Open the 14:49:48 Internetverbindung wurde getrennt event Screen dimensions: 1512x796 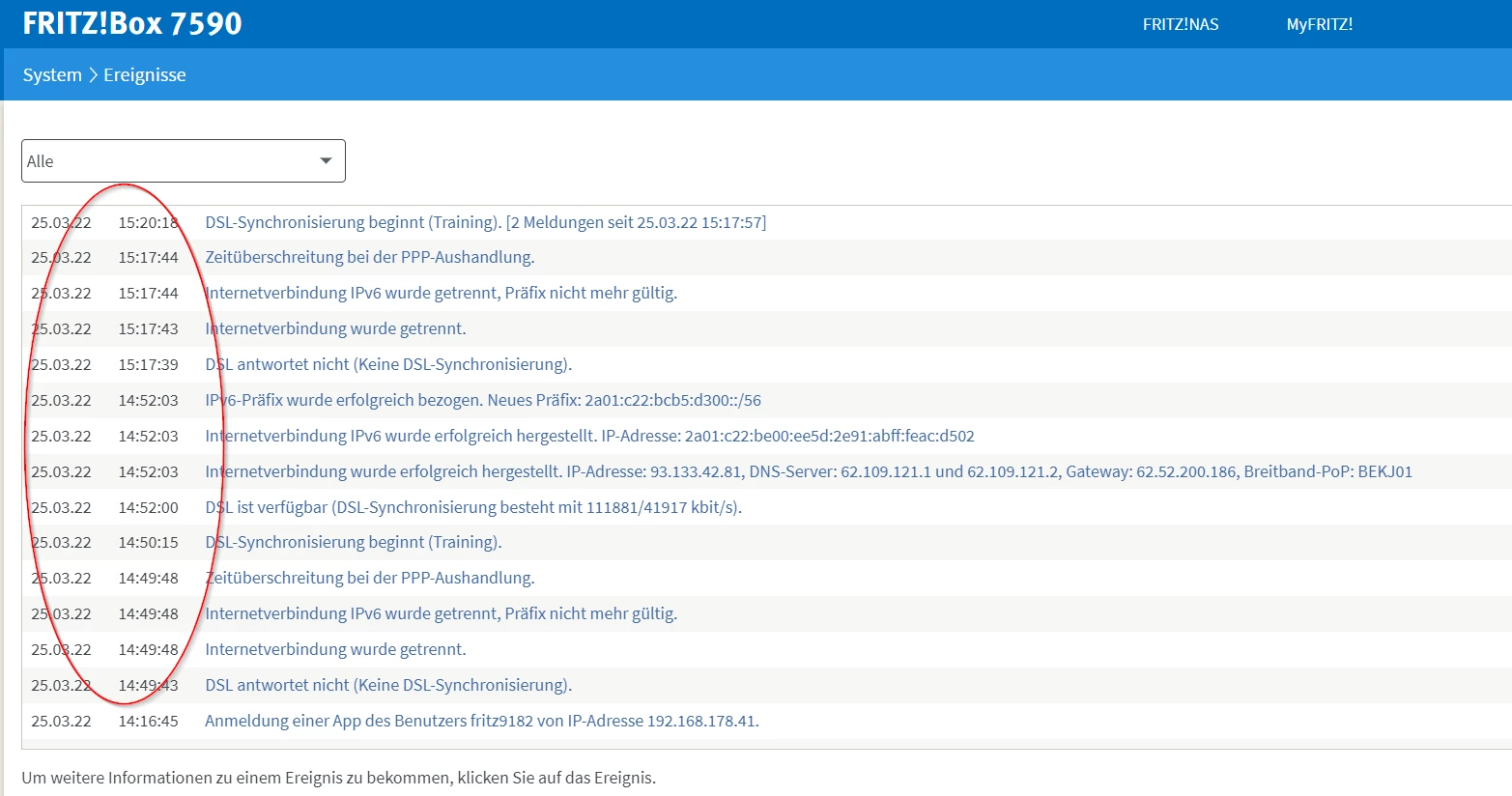click(335, 649)
